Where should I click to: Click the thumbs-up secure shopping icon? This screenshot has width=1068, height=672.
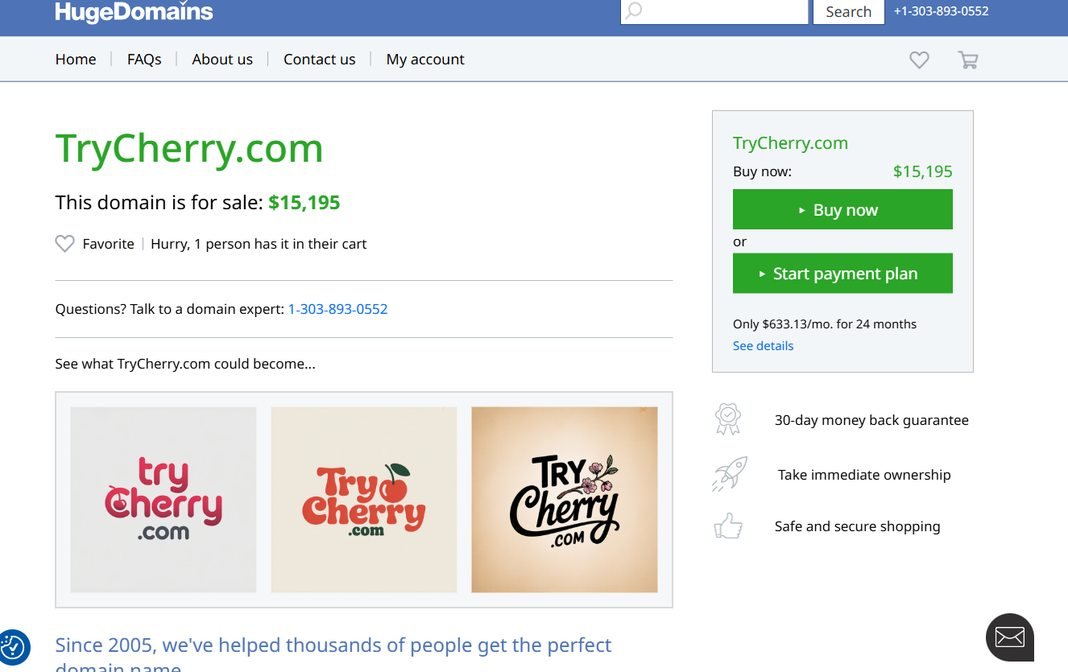point(728,526)
